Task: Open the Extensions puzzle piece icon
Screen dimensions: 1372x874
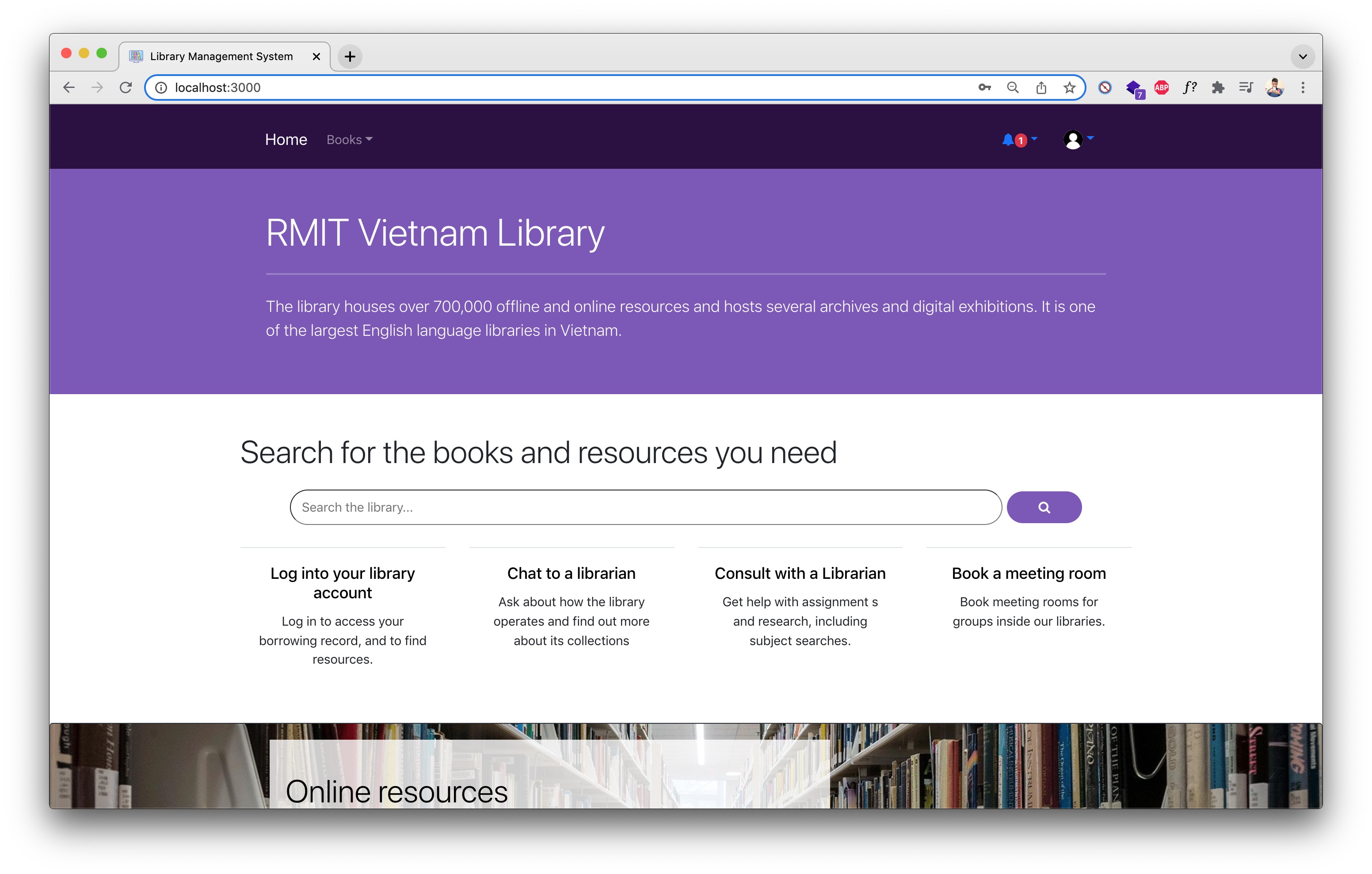Action: (x=1218, y=87)
